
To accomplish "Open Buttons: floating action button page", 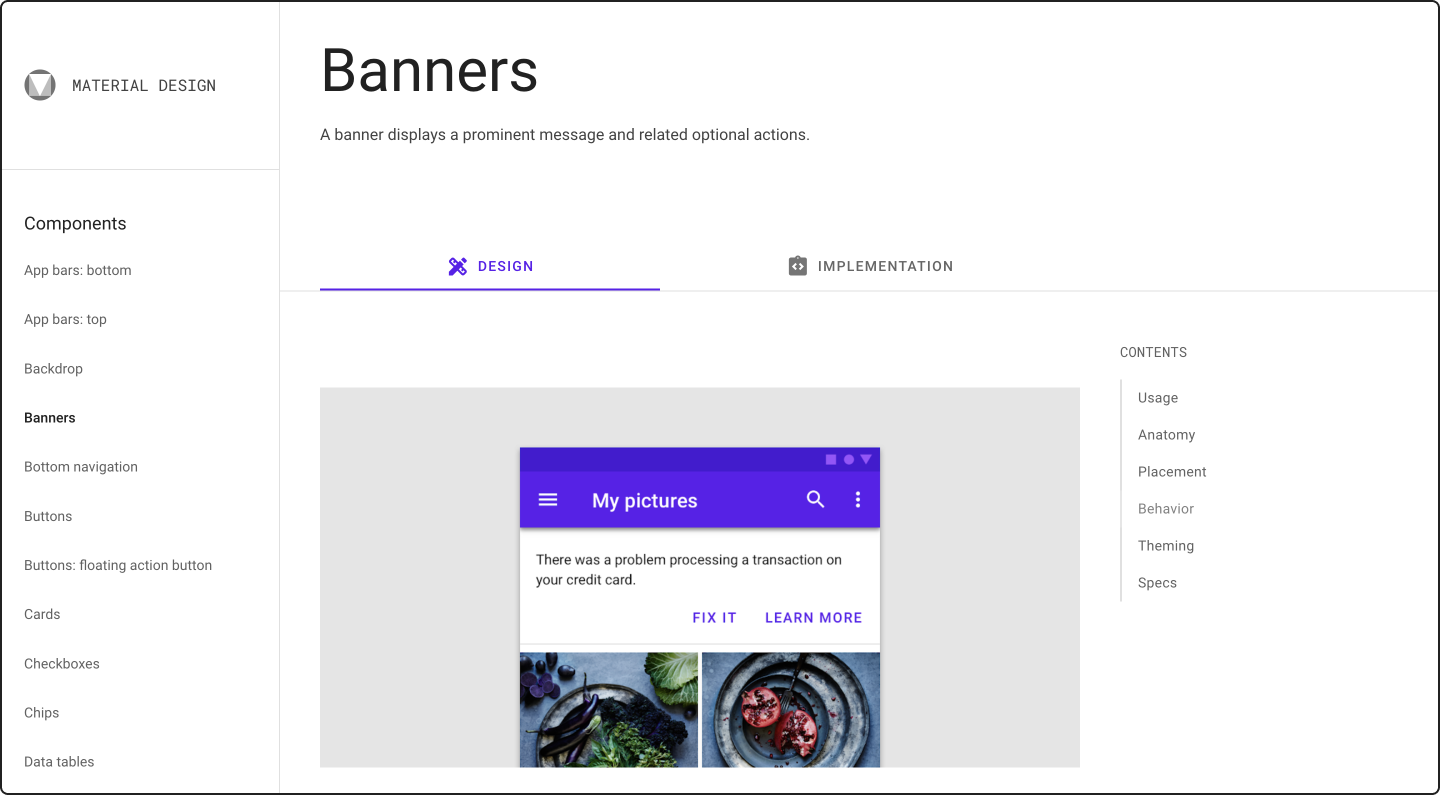I will (118, 565).
